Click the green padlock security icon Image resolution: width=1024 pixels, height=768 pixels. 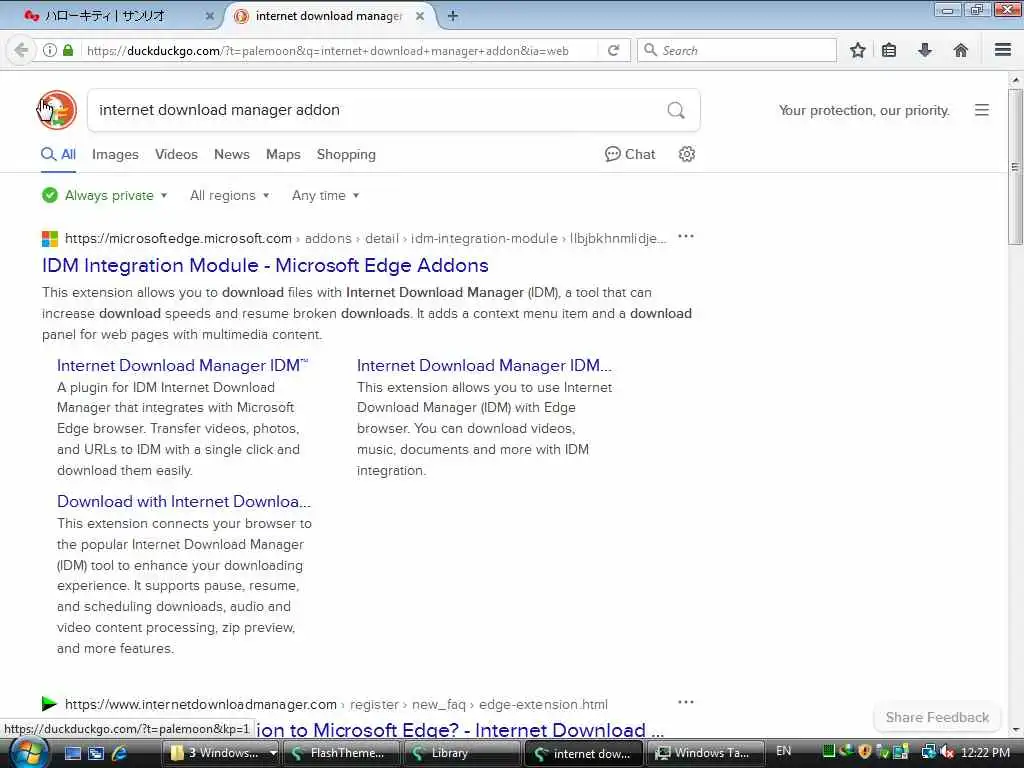[68, 50]
